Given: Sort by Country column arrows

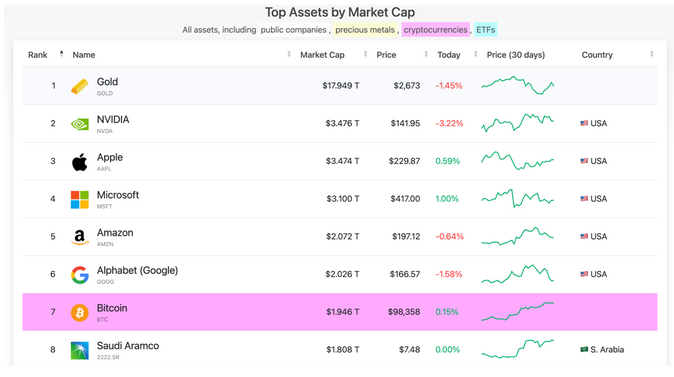Looking at the screenshot, I should pyautogui.click(x=652, y=54).
